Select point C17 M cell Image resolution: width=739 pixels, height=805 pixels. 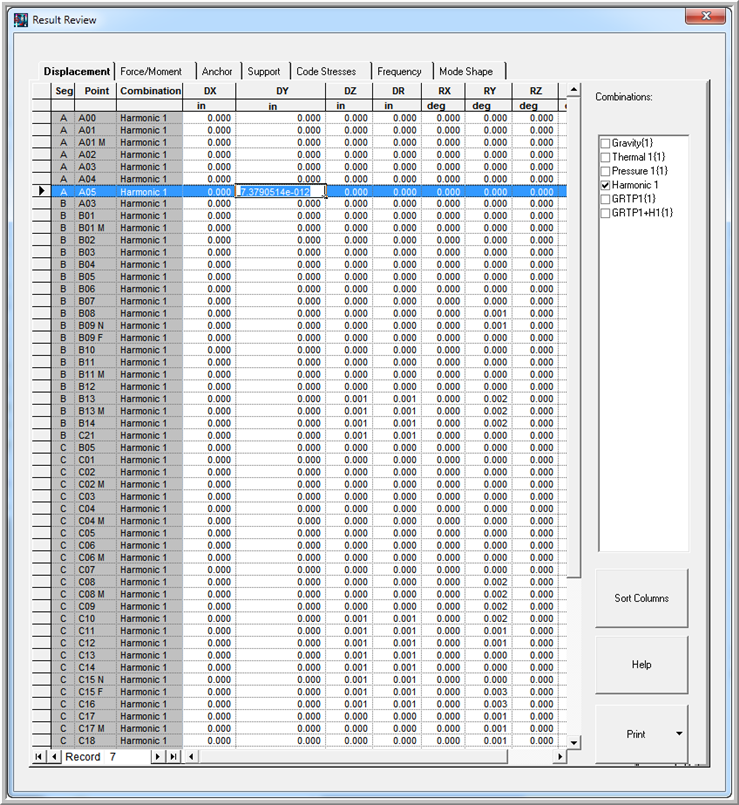click(x=96, y=729)
